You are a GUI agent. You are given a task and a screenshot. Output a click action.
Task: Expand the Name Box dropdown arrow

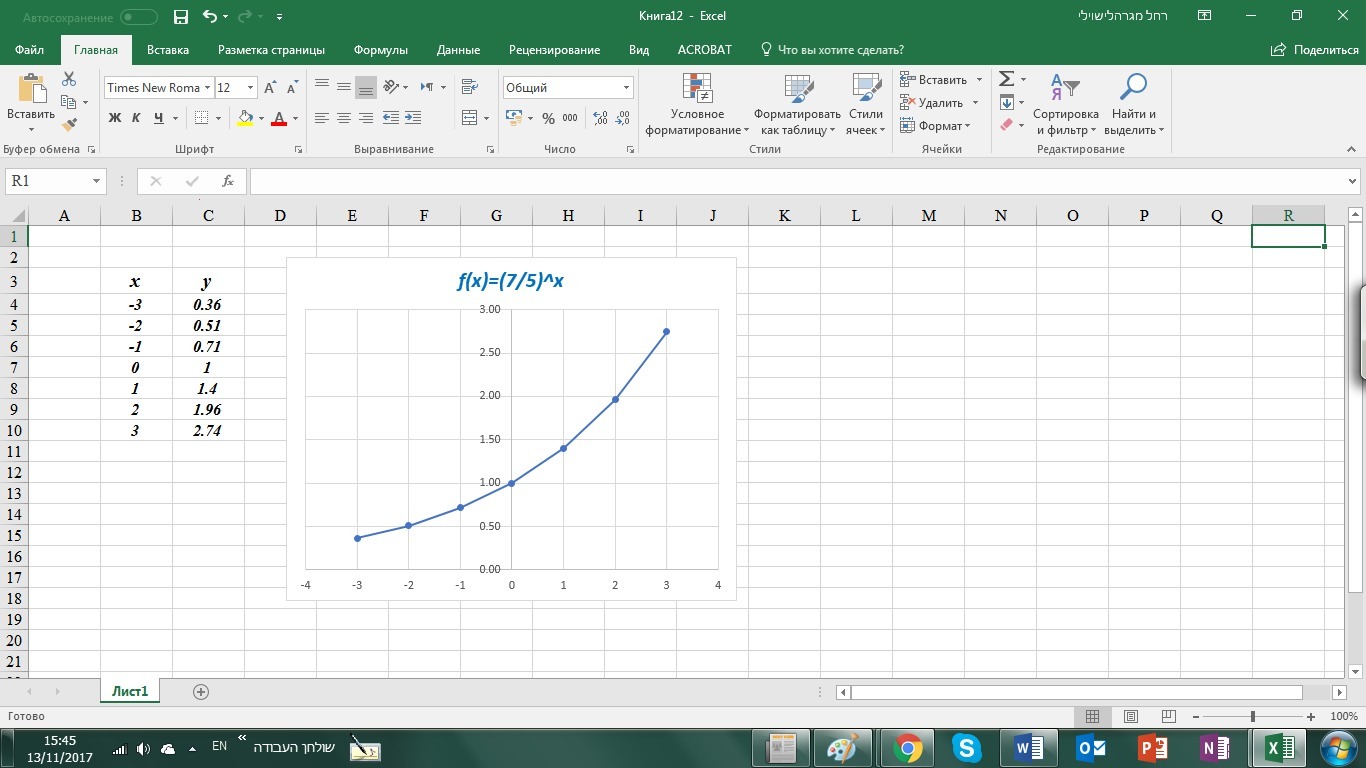pyautogui.click(x=97, y=181)
